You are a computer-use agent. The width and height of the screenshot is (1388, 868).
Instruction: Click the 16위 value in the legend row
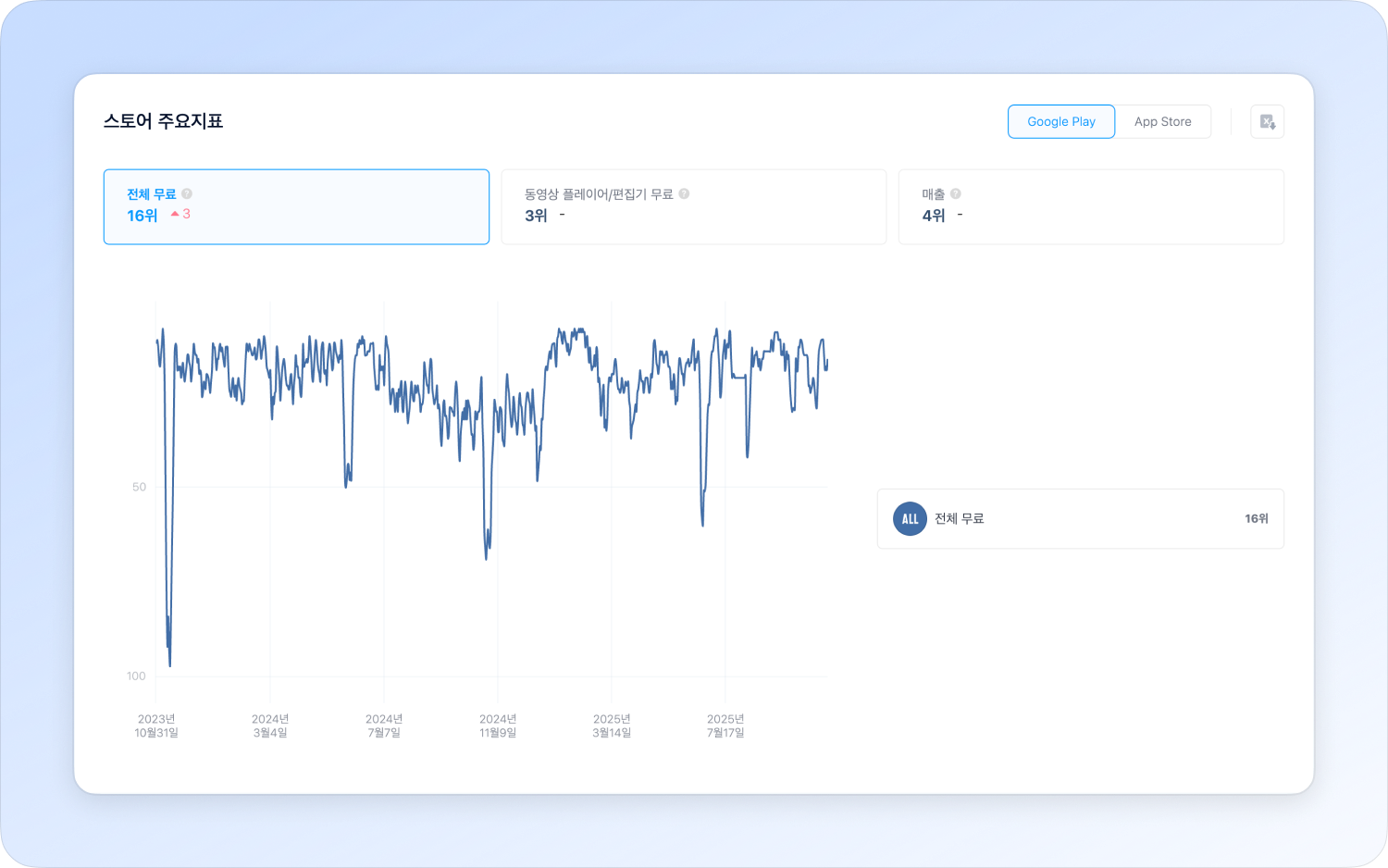1256,519
